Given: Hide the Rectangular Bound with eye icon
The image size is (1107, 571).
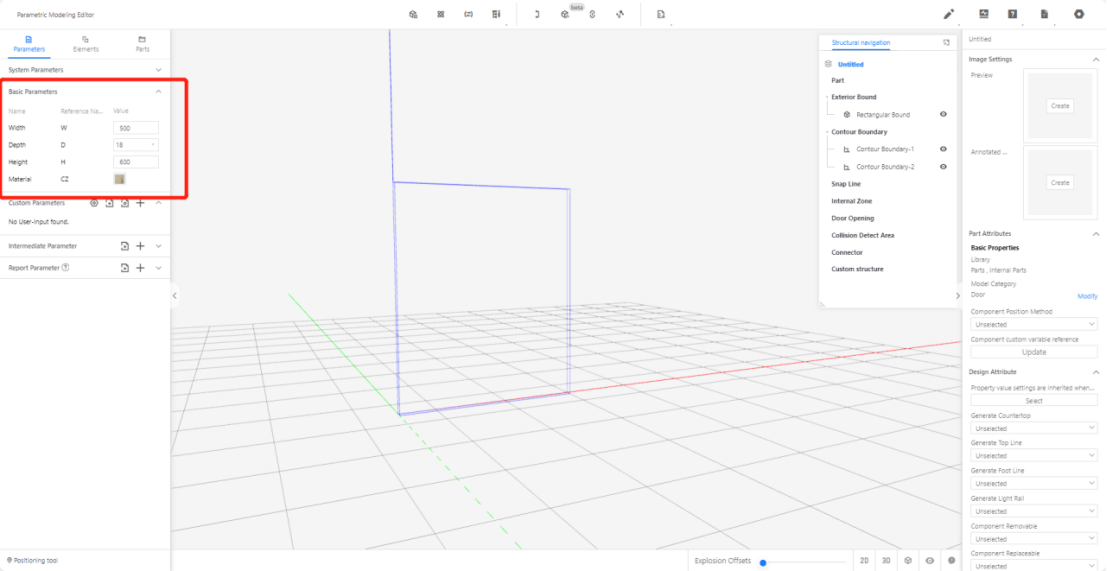Looking at the screenshot, I should click(x=943, y=115).
